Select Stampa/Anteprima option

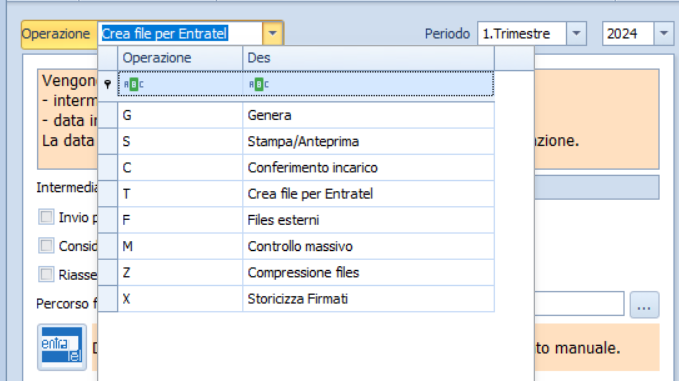click(306, 142)
